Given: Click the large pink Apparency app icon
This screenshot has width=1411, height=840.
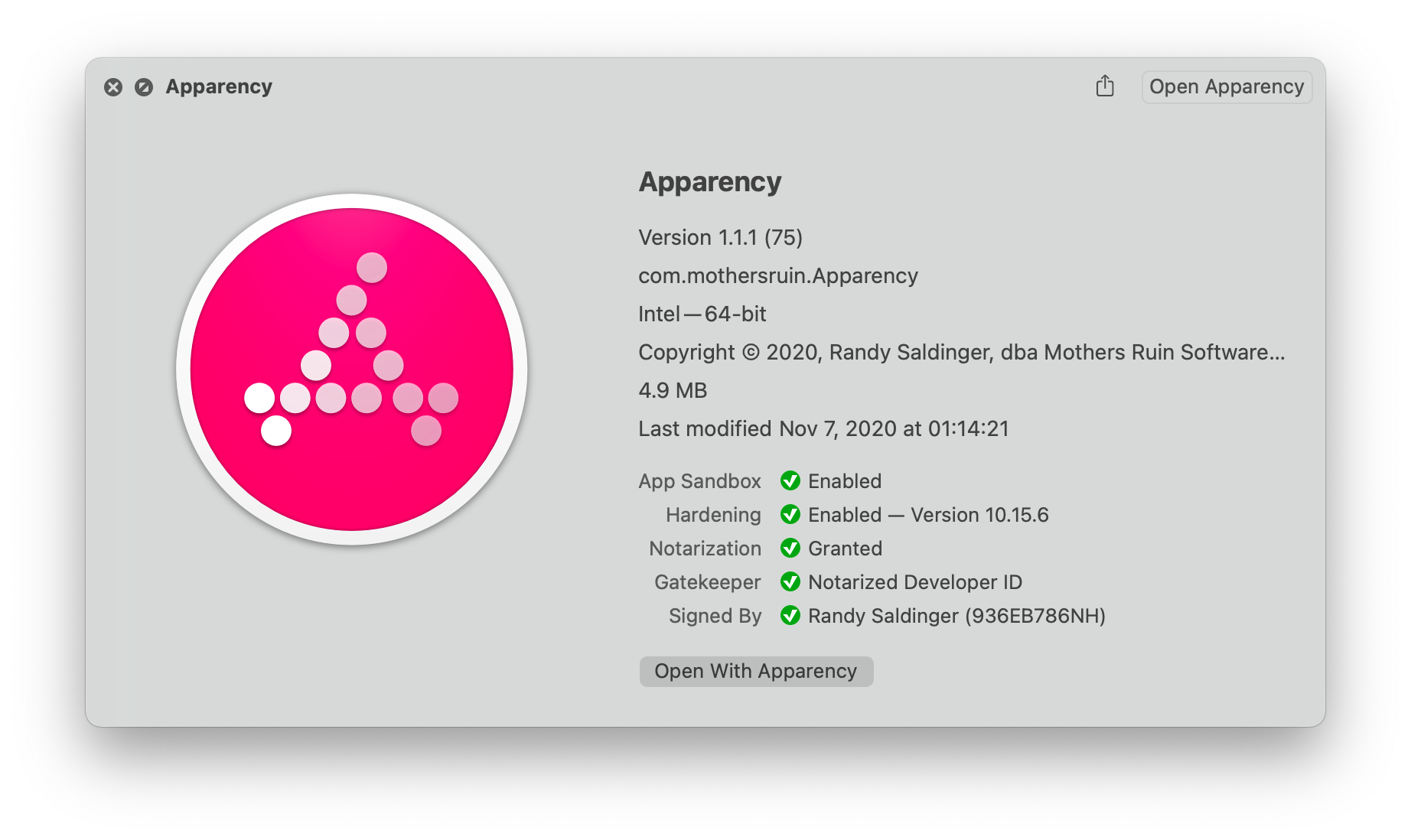Looking at the screenshot, I should pyautogui.click(x=352, y=369).
